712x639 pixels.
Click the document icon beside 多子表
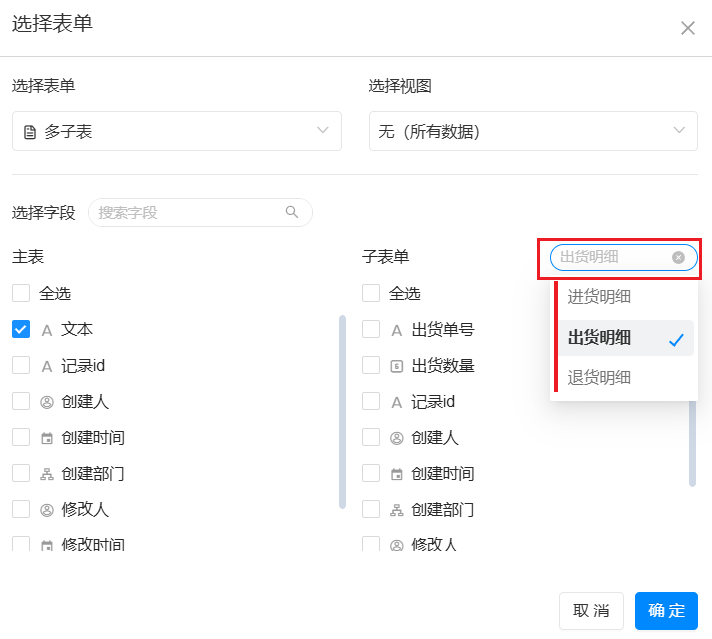click(x=30, y=132)
